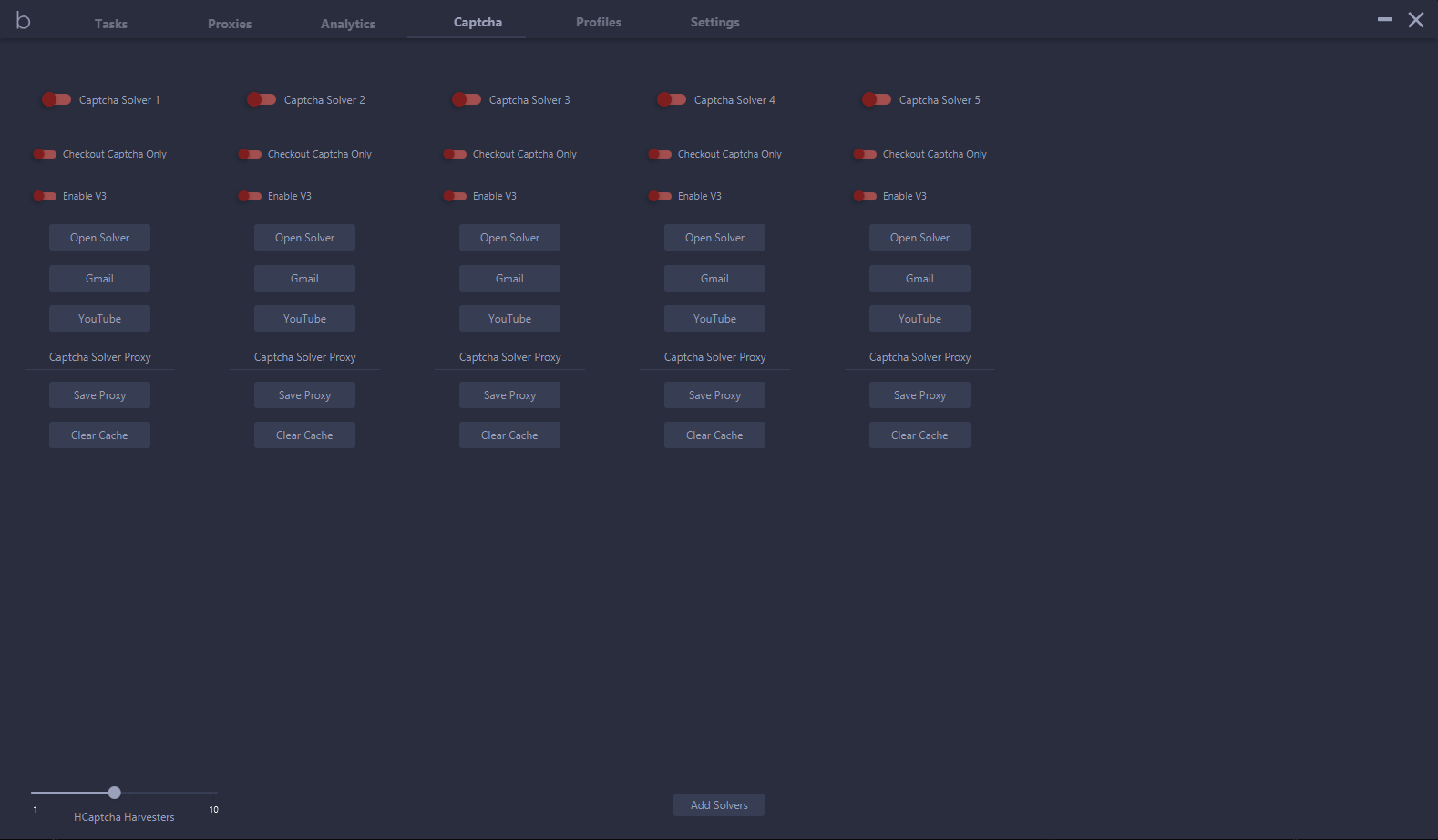Focus the Captcha Solver Proxy field for Solver 2
This screenshot has height=840, width=1438.
tap(304, 357)
